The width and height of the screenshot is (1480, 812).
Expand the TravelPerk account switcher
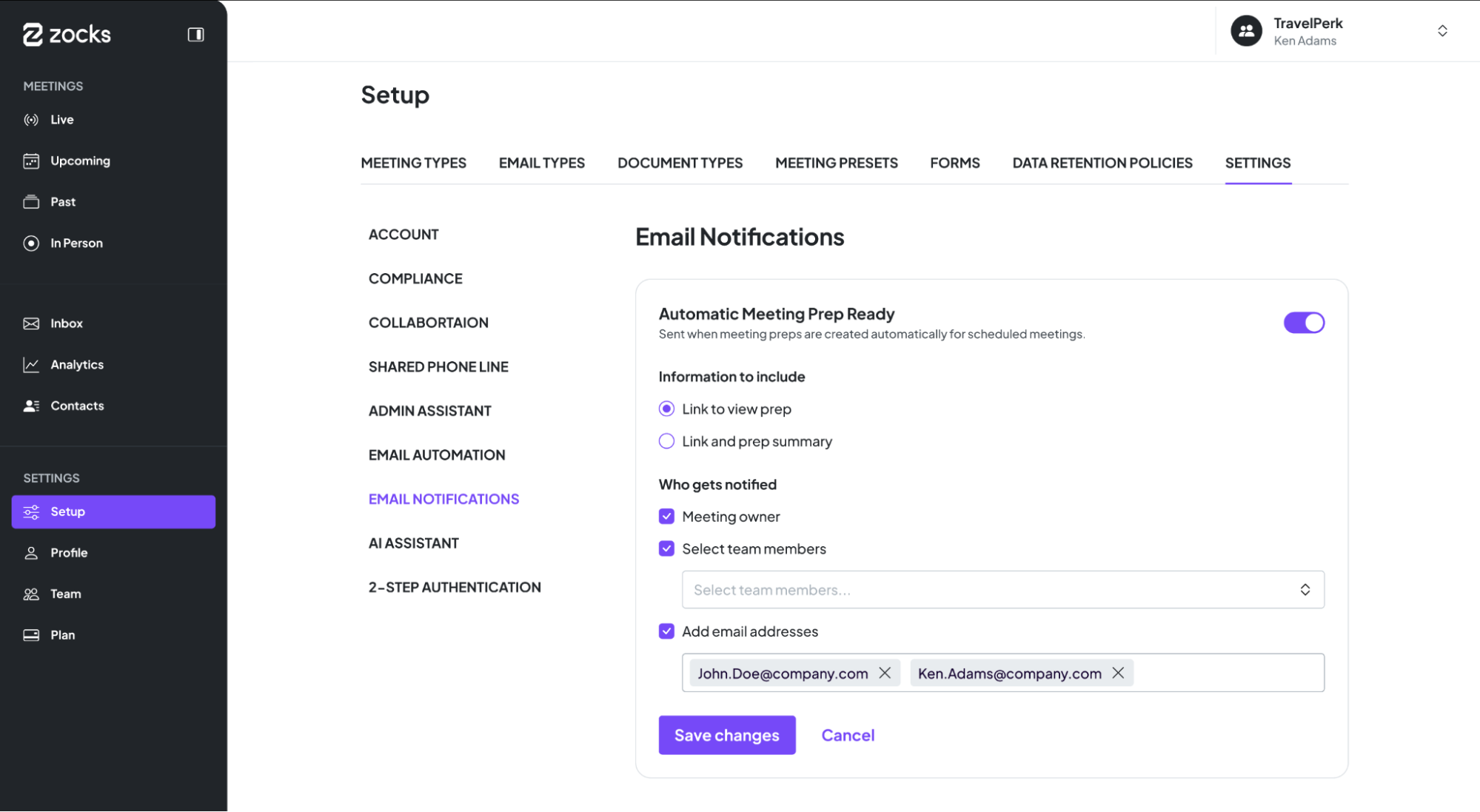coord(1442,31)
